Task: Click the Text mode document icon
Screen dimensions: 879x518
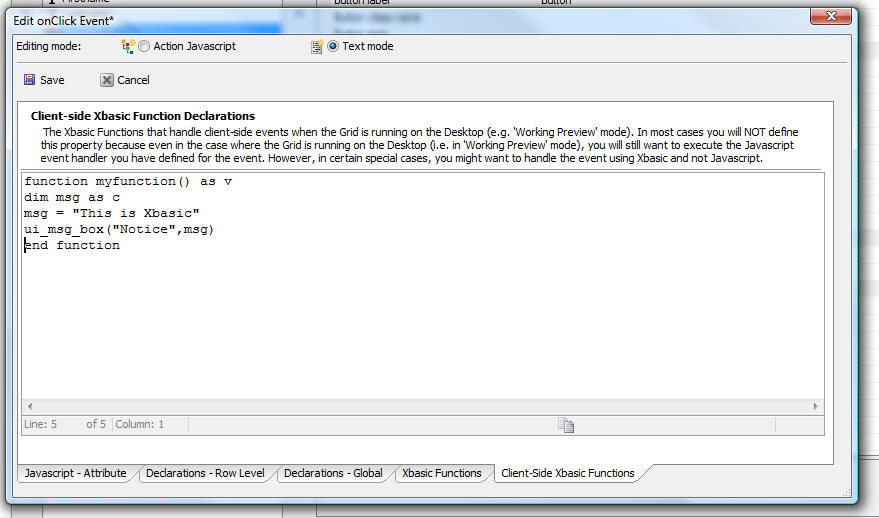Action: 317,47
